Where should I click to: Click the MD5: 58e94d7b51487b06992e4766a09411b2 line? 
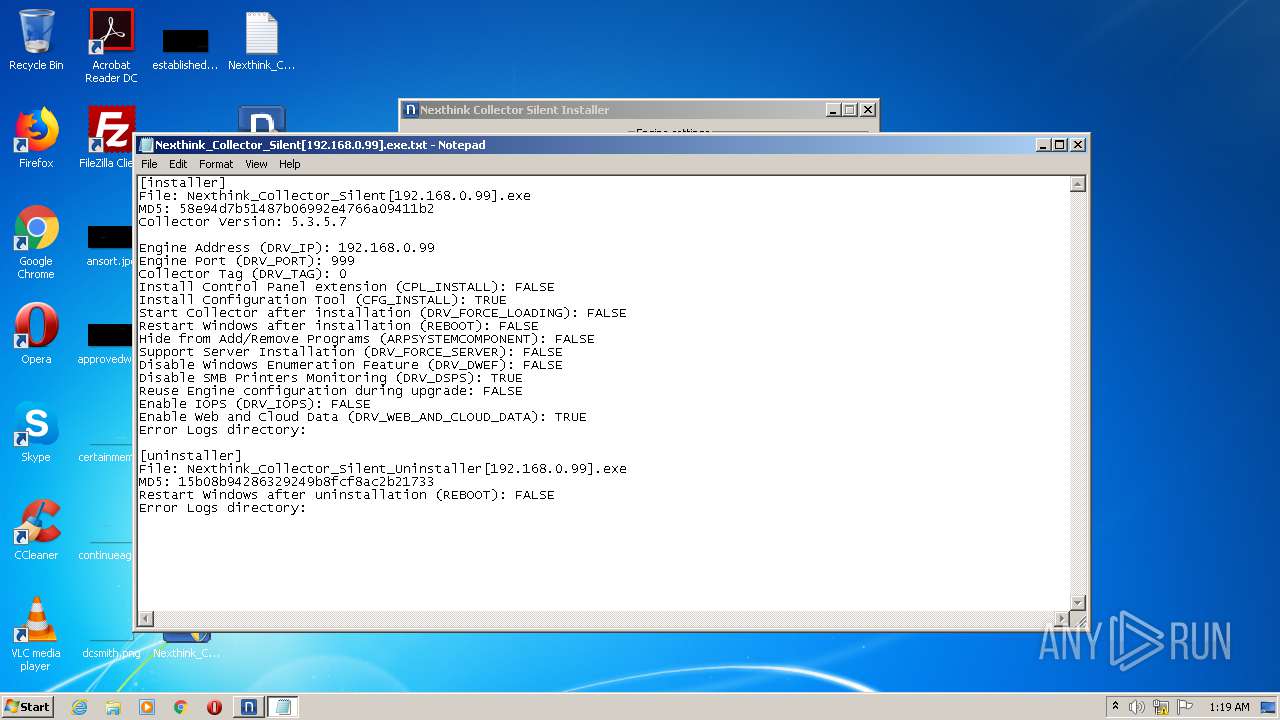coord(286,209)
